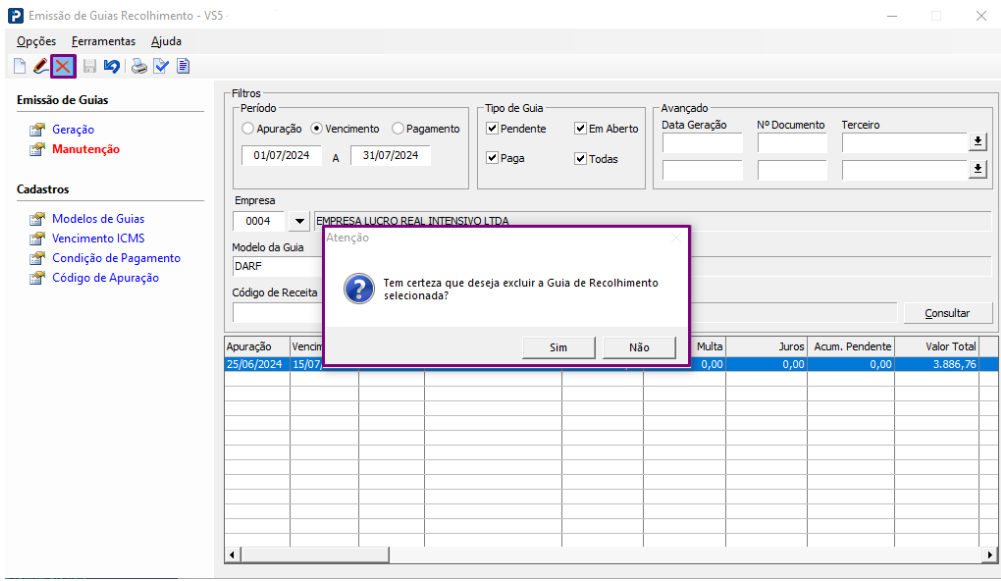Select the Apuração period radio button
Image resolution: width=1001 pixels, height=581 pixels.
click(248, 129)
